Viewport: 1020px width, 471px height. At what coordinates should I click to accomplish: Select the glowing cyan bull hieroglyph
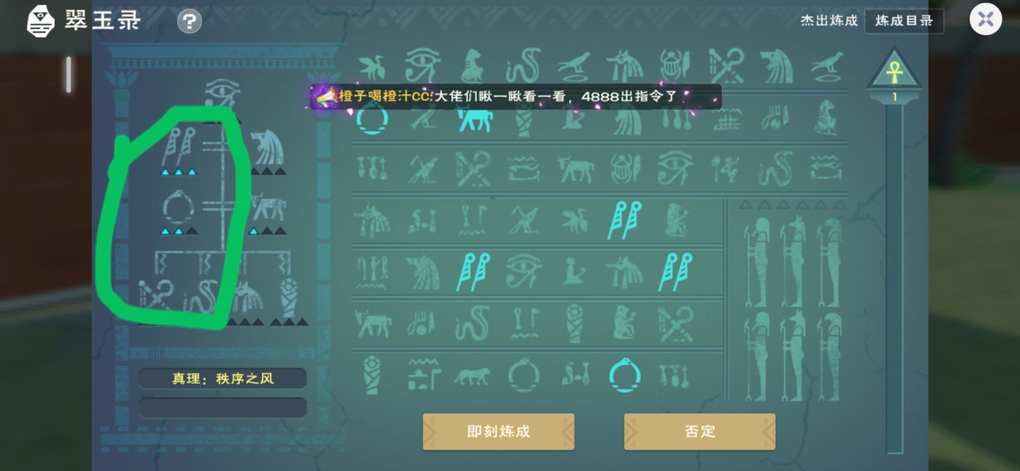474,120
